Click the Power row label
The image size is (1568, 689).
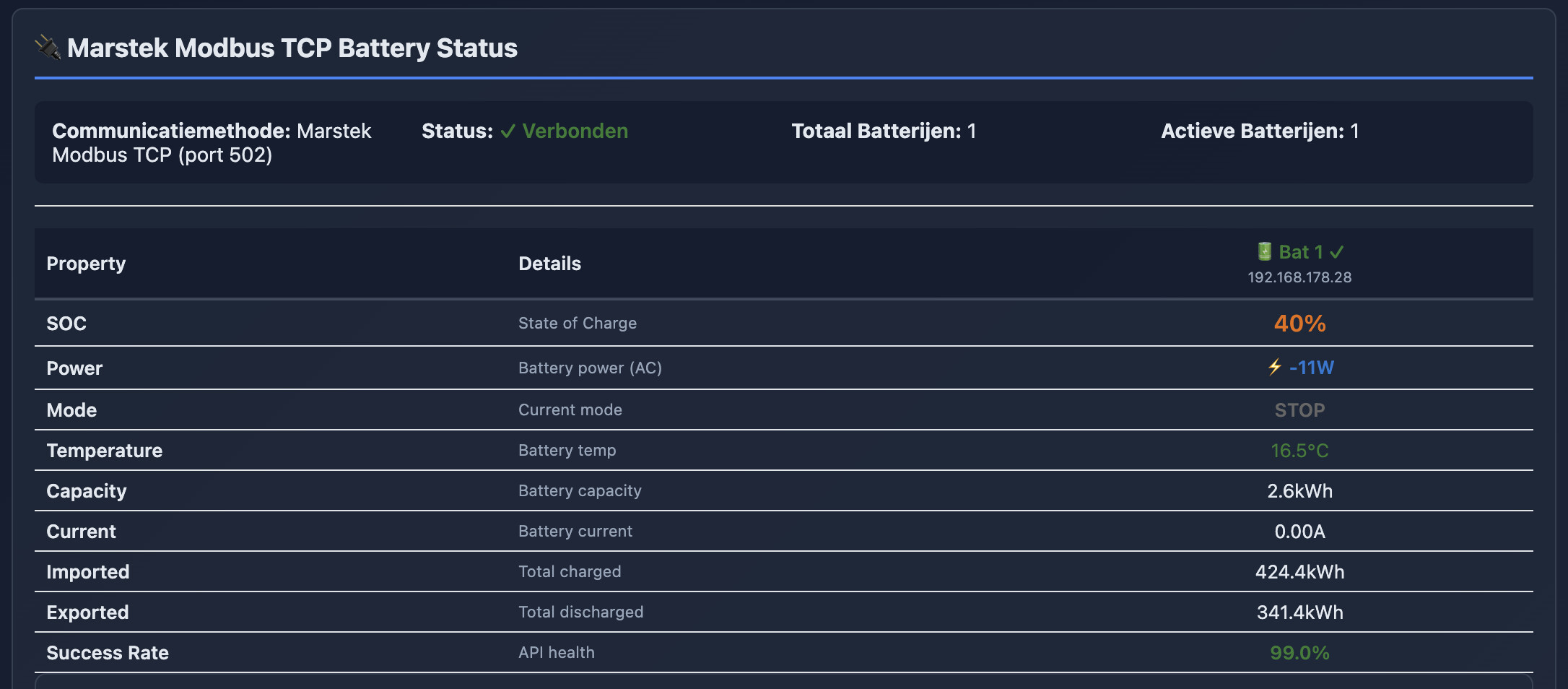click(x=74, y=368)
